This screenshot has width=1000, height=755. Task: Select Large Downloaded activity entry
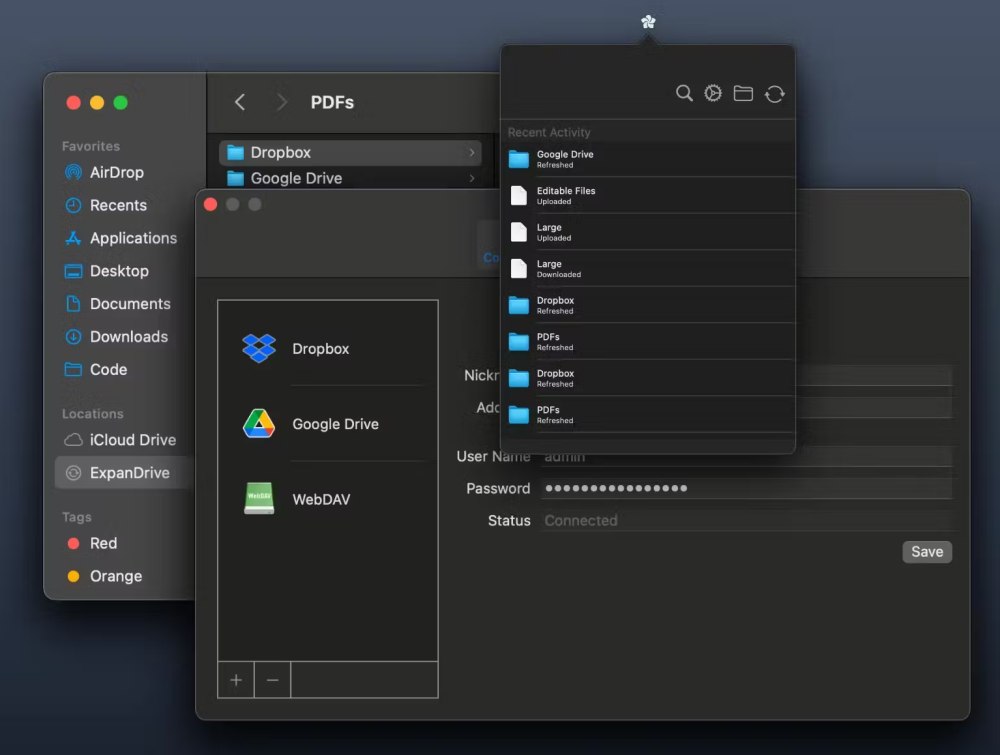pos(648,268)
